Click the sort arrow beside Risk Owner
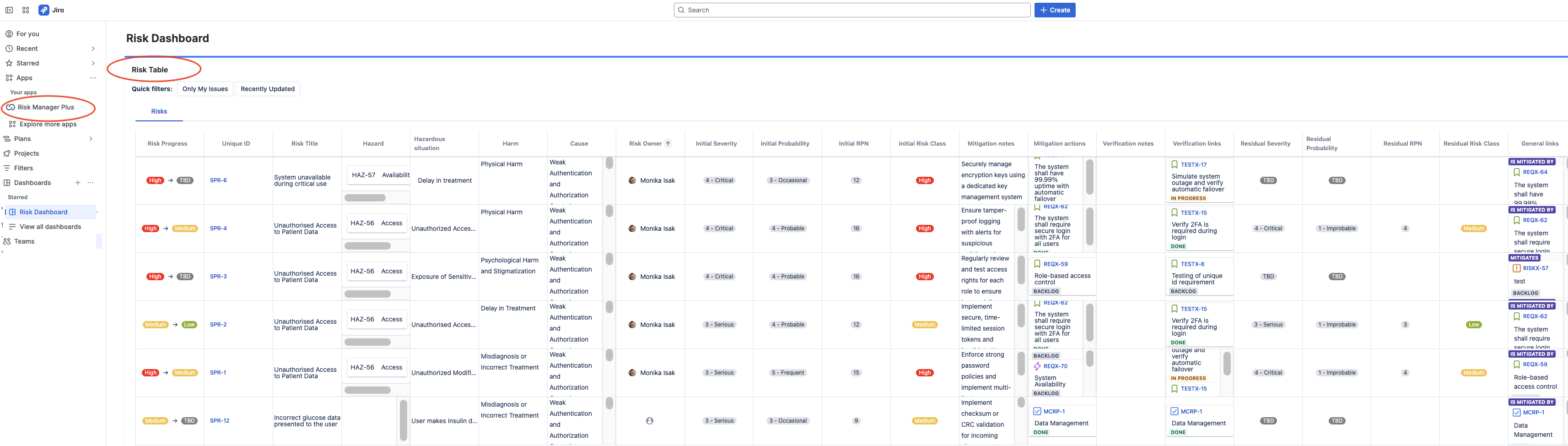The image size is (1568, 446). pos(668,144)
